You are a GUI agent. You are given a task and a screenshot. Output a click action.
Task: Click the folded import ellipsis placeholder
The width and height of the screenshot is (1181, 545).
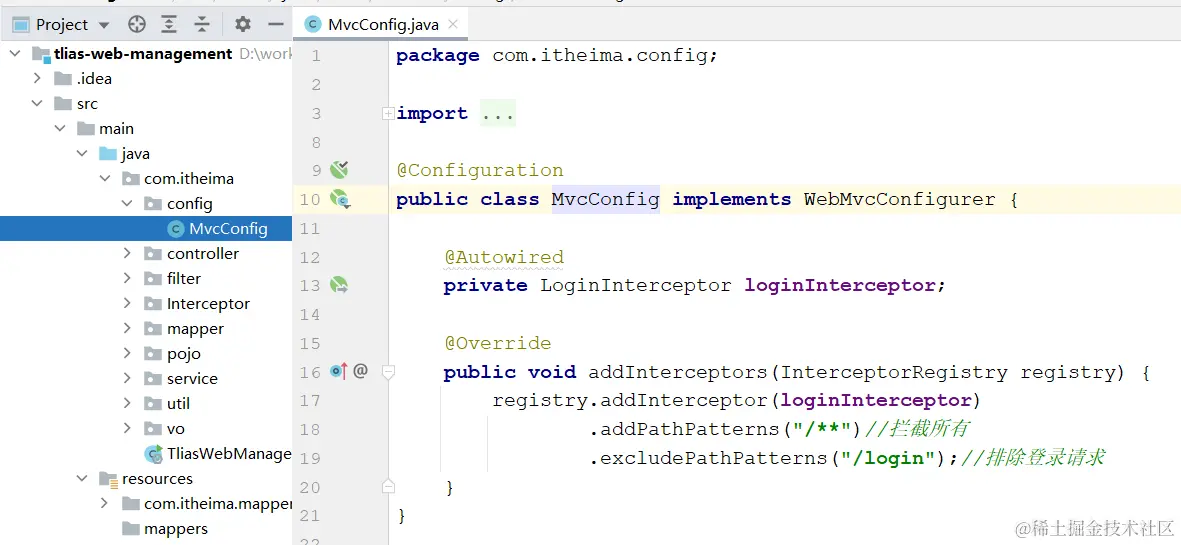click(x=498, y=114)
